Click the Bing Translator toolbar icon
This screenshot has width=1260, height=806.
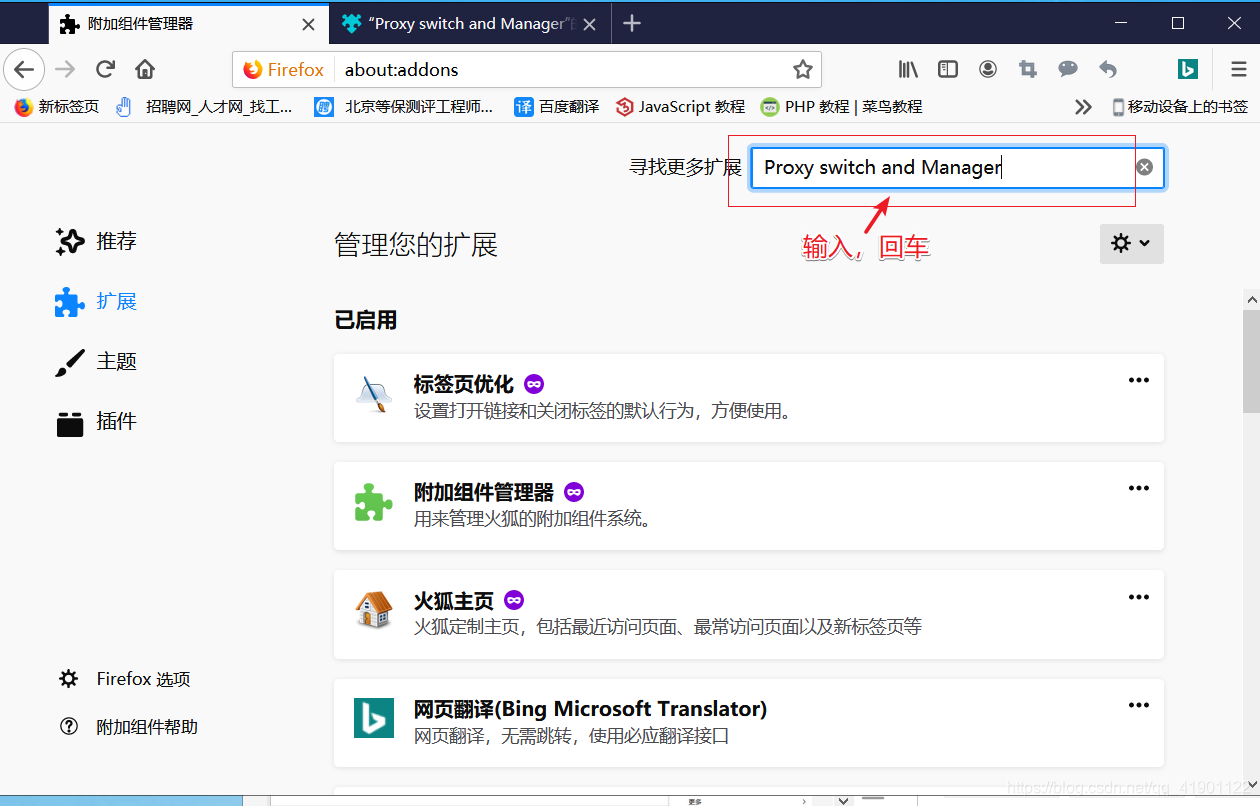(x=1187, y=69)
